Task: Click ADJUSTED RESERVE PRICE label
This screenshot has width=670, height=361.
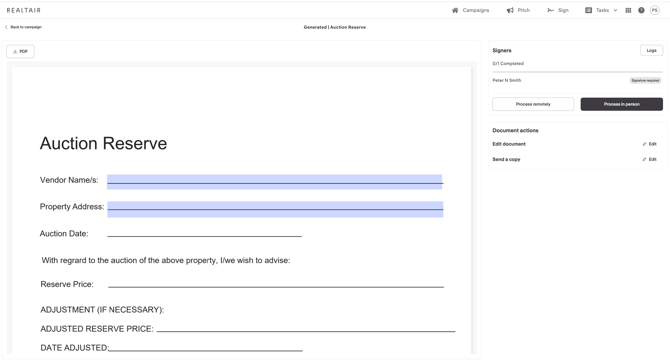Action: [x=97, y=329]
